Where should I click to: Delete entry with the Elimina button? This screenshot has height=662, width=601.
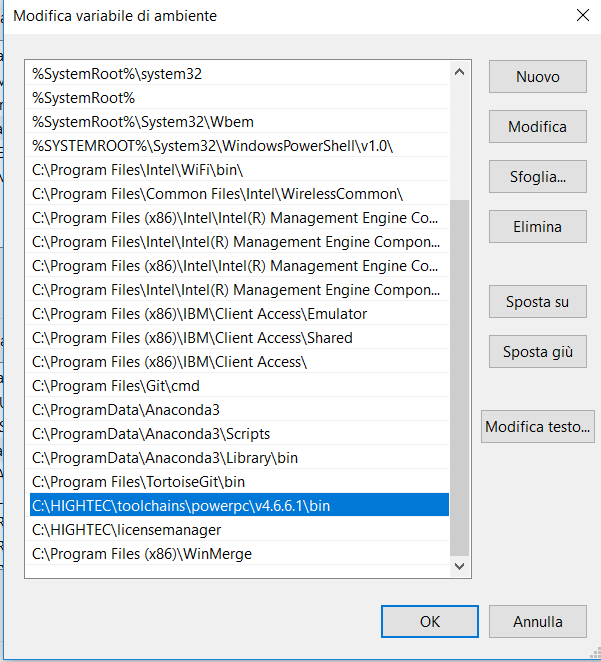pyautogui.click(x=537, y=227)
